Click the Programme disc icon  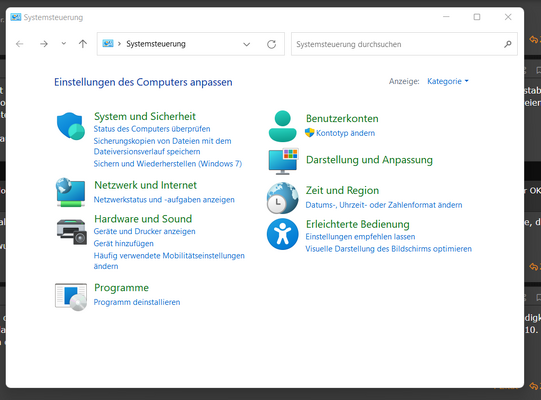(x=71, y=297)
